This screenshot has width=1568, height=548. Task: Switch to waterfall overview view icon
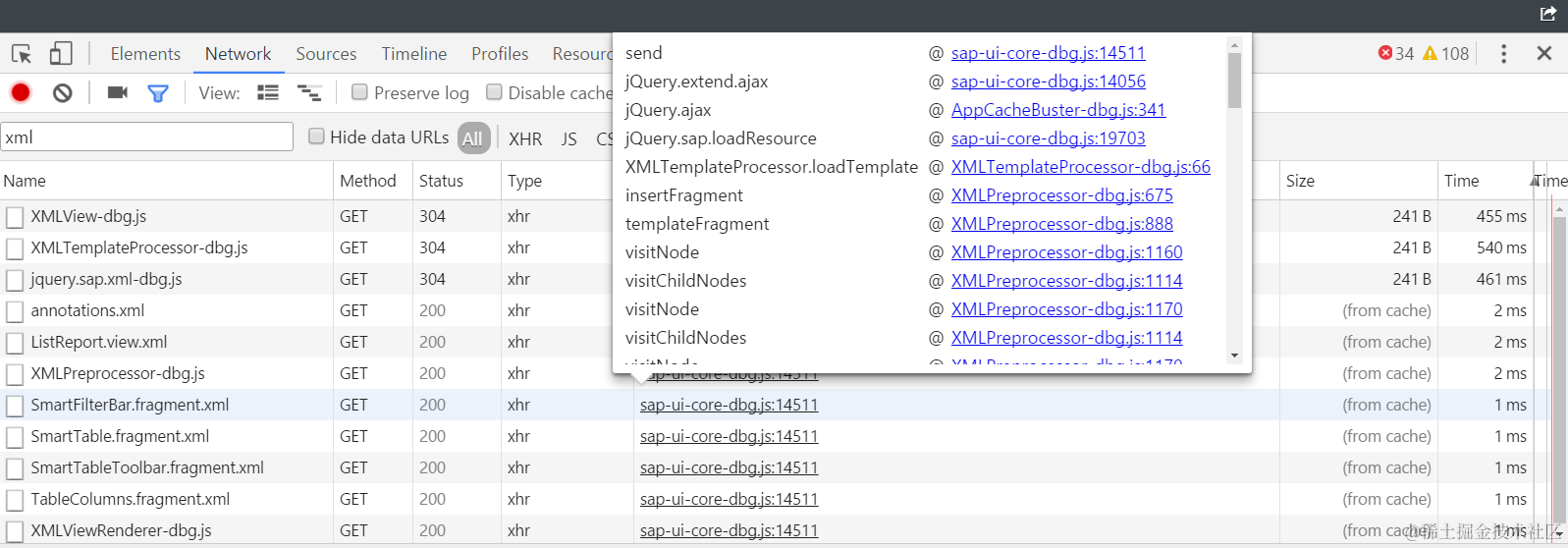point(310,93)
